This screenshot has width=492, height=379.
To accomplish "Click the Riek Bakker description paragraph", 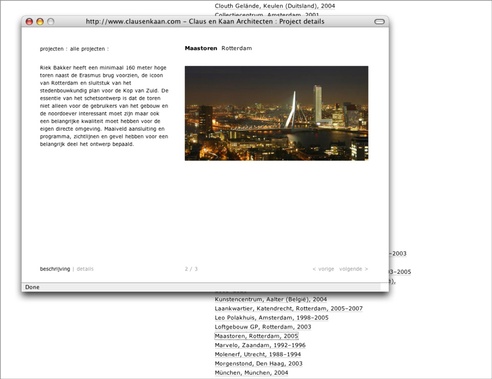I will click(104, 106).
